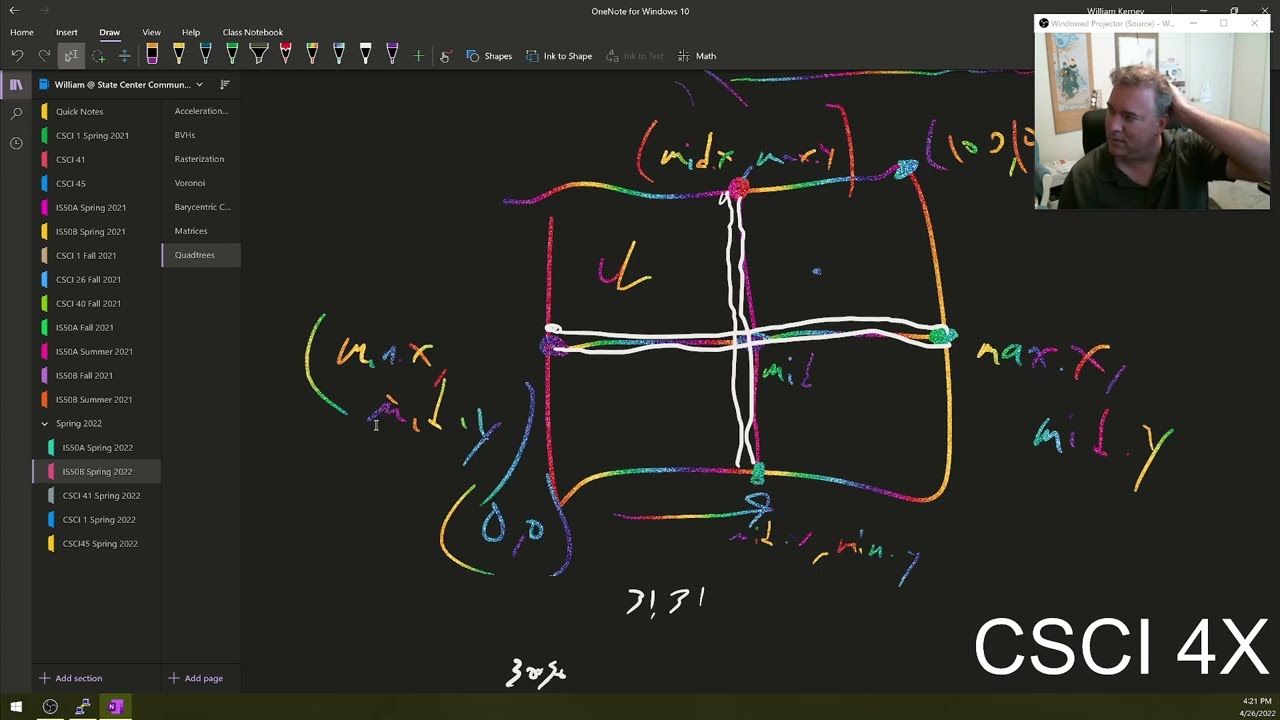Open the Class Notebook tab
The height and width of the screenshot is (720, 1280).
[252, 32]
